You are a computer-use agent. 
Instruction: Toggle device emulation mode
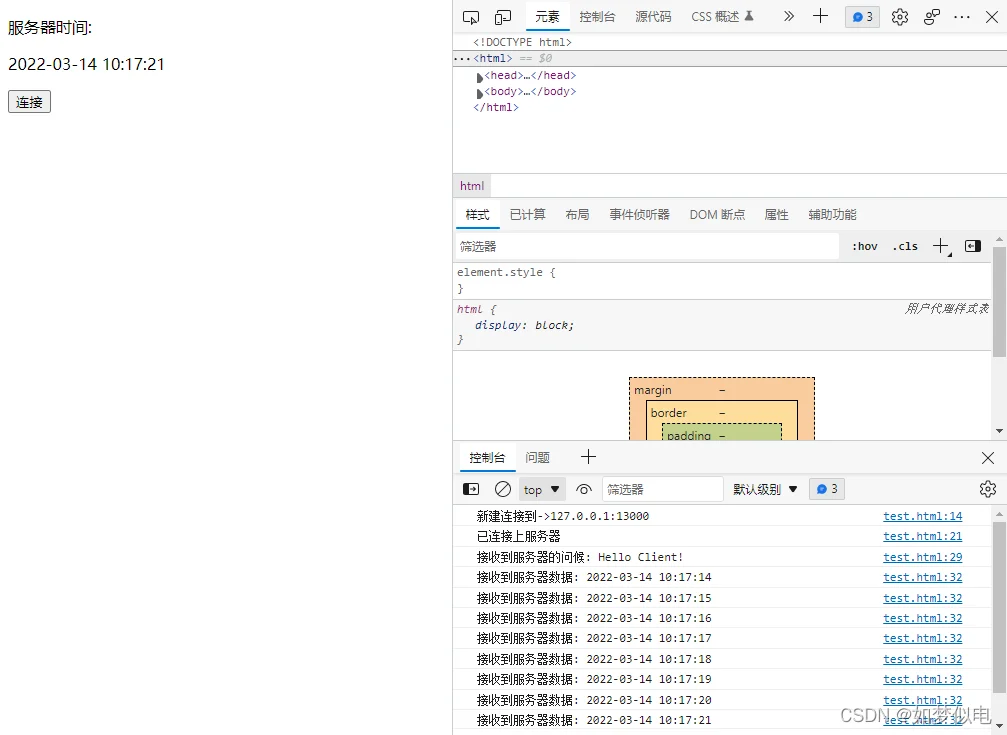503,17
